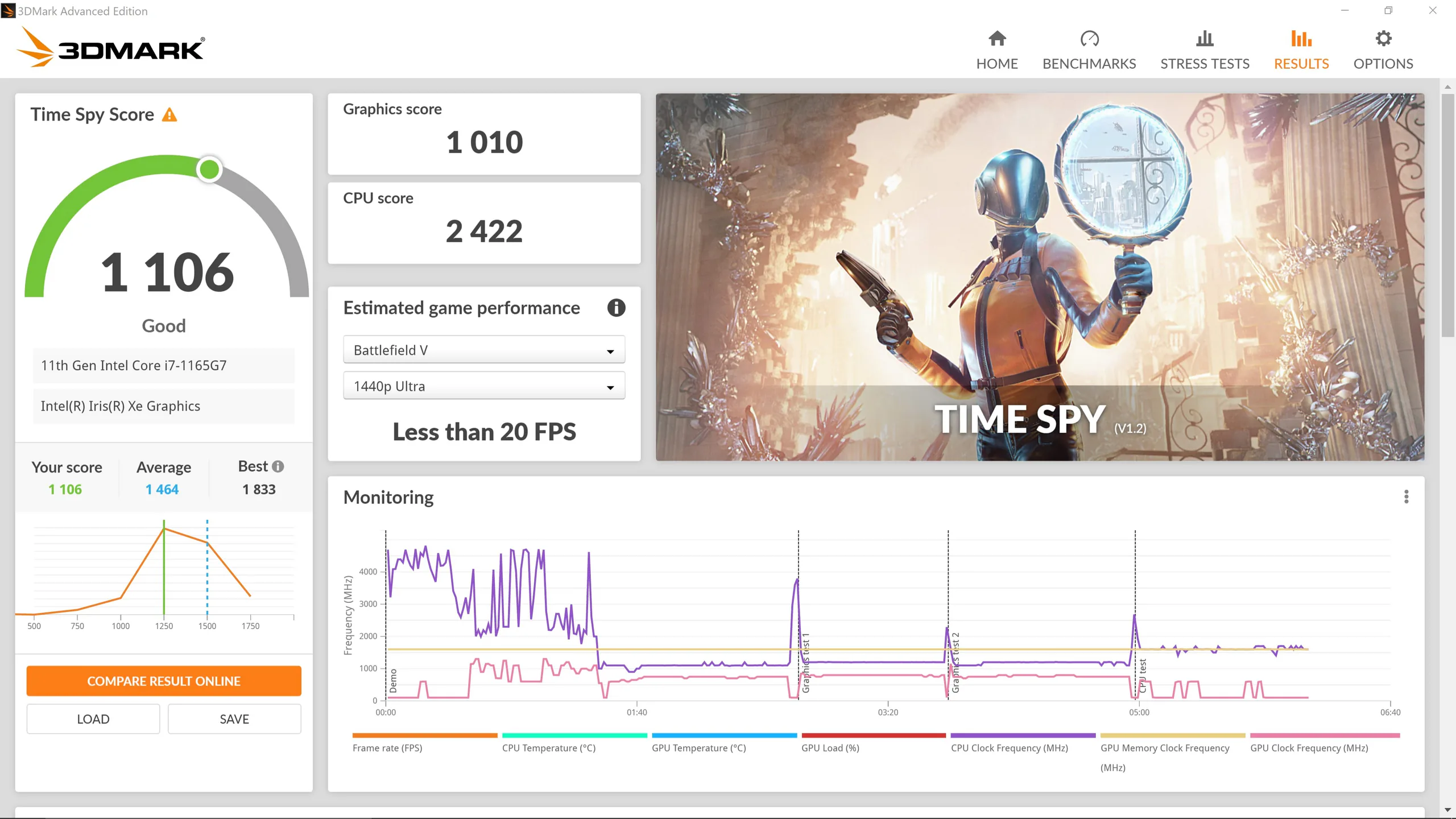
Task: Click the Graphics test 1 marker line
Action: point(799,614)
